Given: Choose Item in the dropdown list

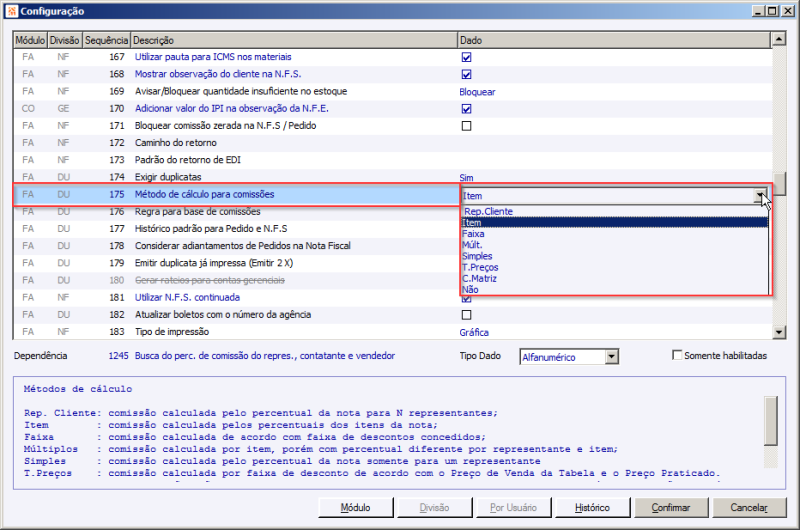Looking at the screenshot, I should tap(614, 222).
